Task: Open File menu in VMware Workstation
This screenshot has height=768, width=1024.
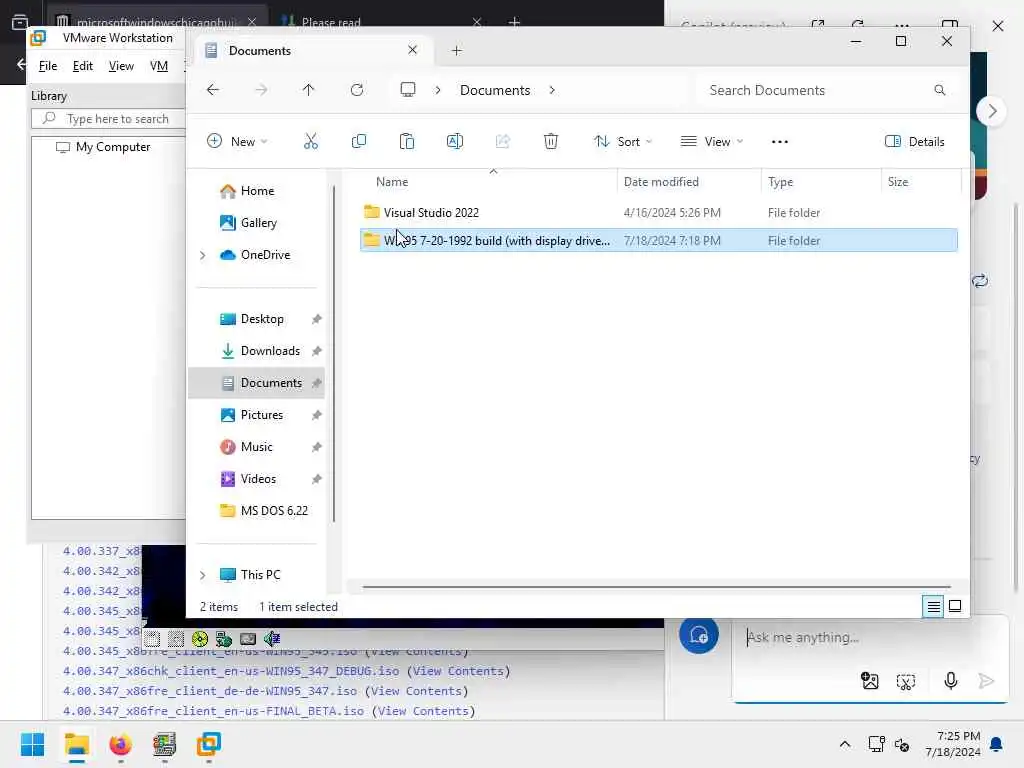Action: [48, 66]
